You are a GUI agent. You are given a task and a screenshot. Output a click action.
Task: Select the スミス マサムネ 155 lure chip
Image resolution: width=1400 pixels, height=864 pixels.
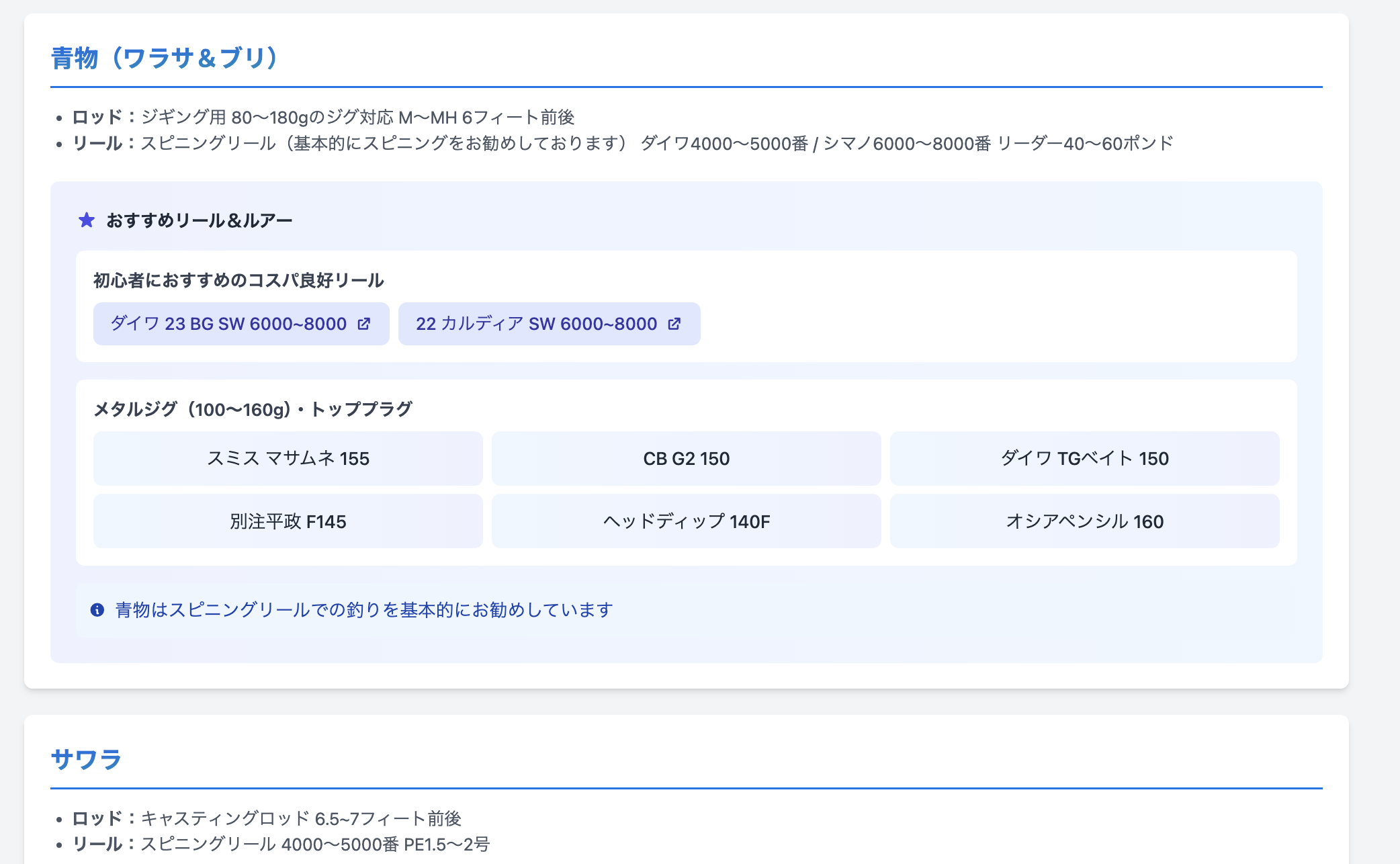[x=288, y=458]
